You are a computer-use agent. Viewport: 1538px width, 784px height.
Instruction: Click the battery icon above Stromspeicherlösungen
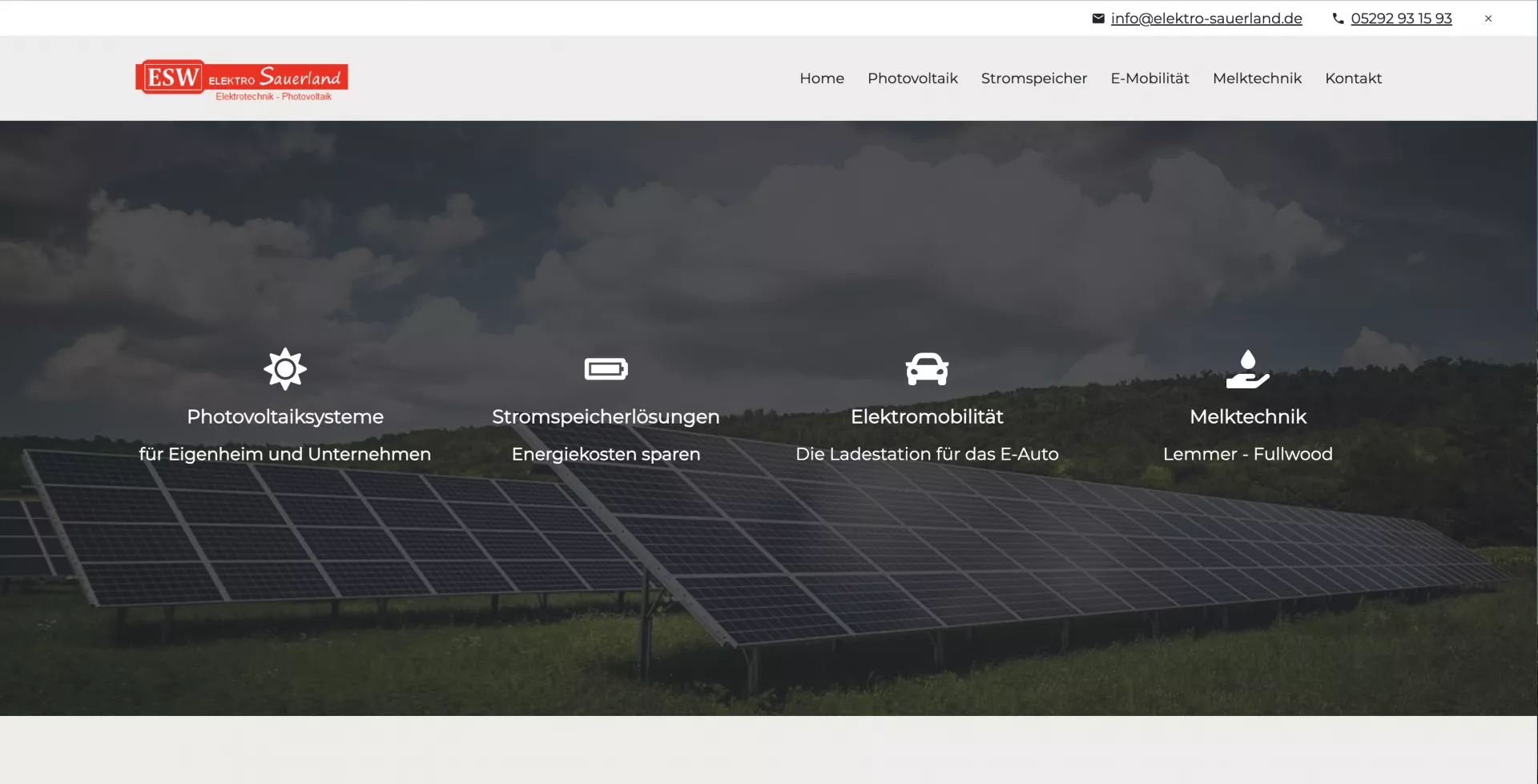[x=606, y=369]
